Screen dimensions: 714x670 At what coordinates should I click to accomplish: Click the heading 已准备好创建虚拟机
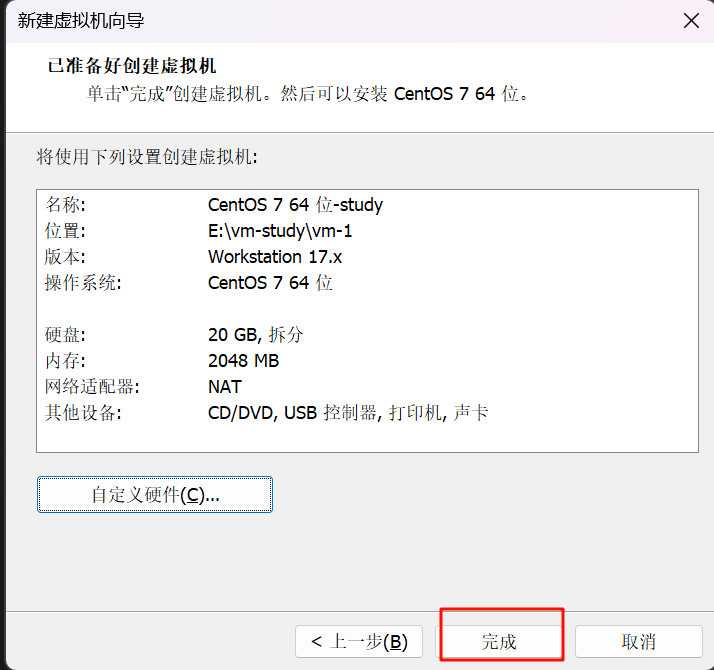pyautogui.click(x=132, y=66)
